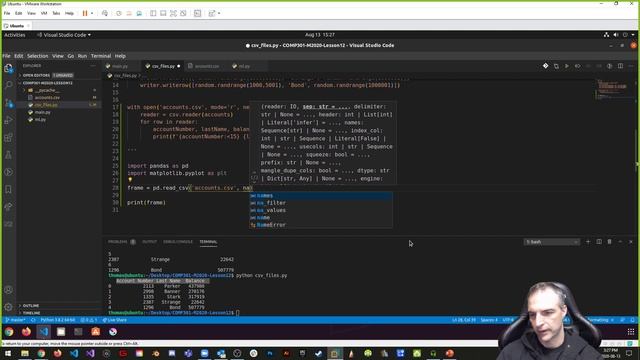Open VMware VM menu

pyautogui.click(x=44, y=13)
